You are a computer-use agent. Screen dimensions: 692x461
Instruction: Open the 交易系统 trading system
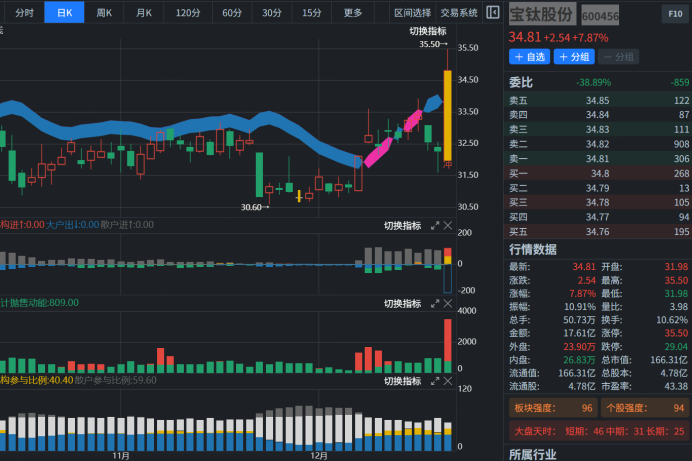coord(458,13)
